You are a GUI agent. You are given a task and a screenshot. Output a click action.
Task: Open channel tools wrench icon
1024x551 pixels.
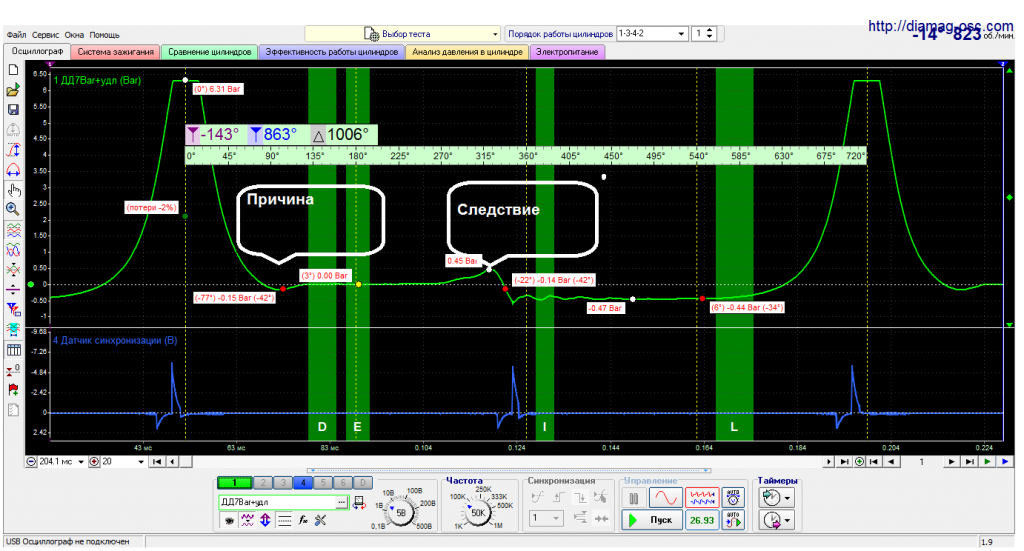tap(320, 520)
